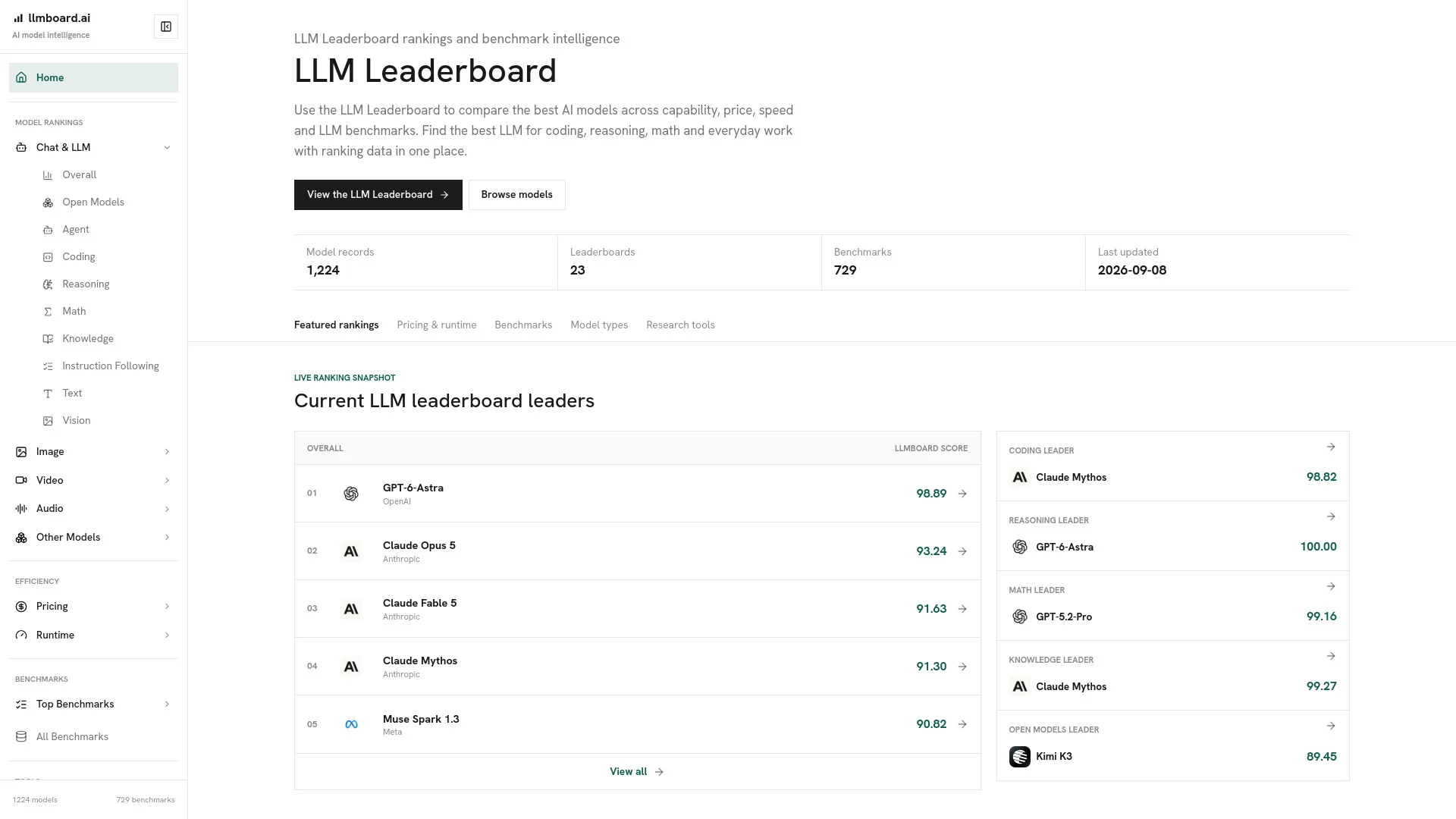Click the Kimi K3 logo icon

tap(1020, 757)
